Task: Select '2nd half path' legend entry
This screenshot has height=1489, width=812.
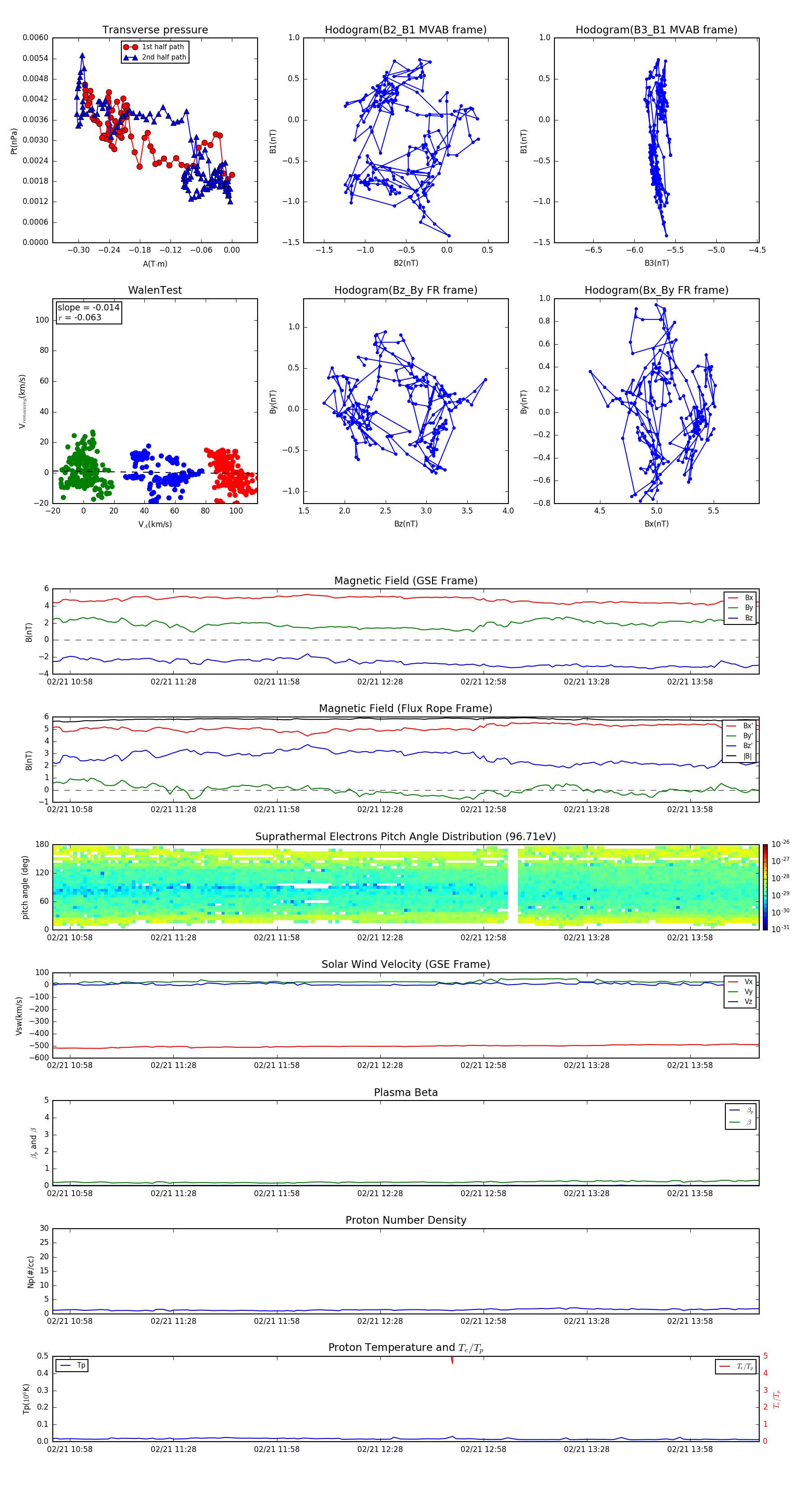Action: (155, 57)
